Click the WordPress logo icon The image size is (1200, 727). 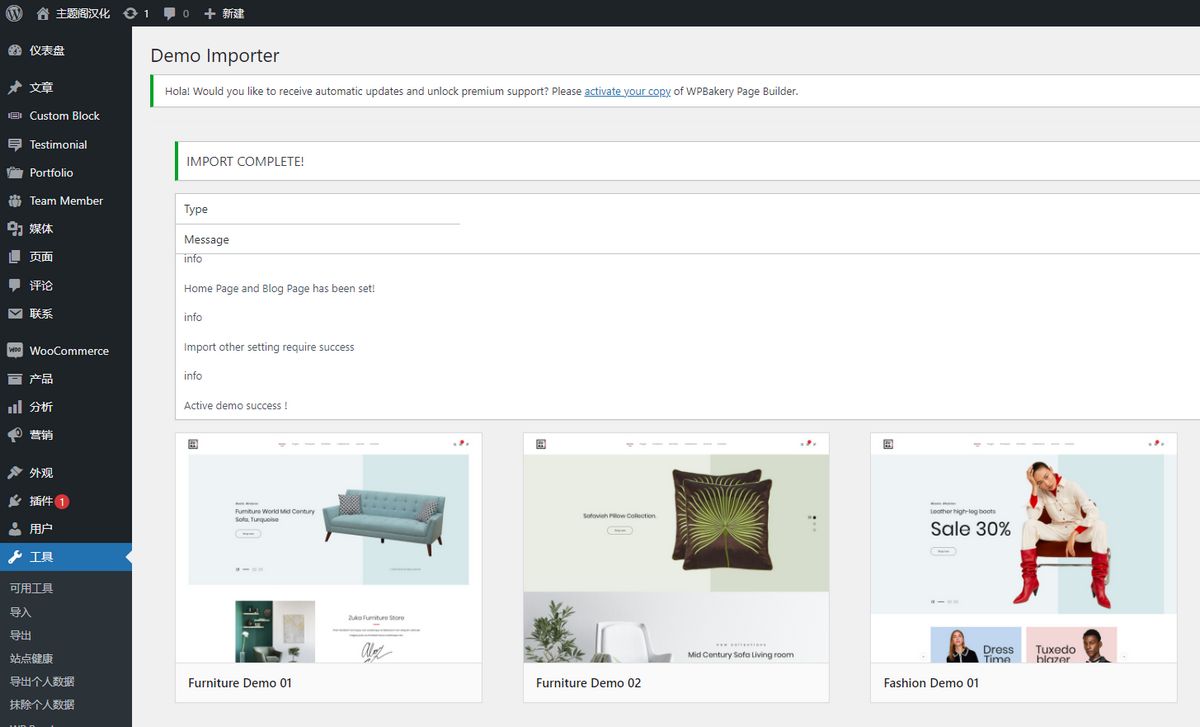[14, 13]
